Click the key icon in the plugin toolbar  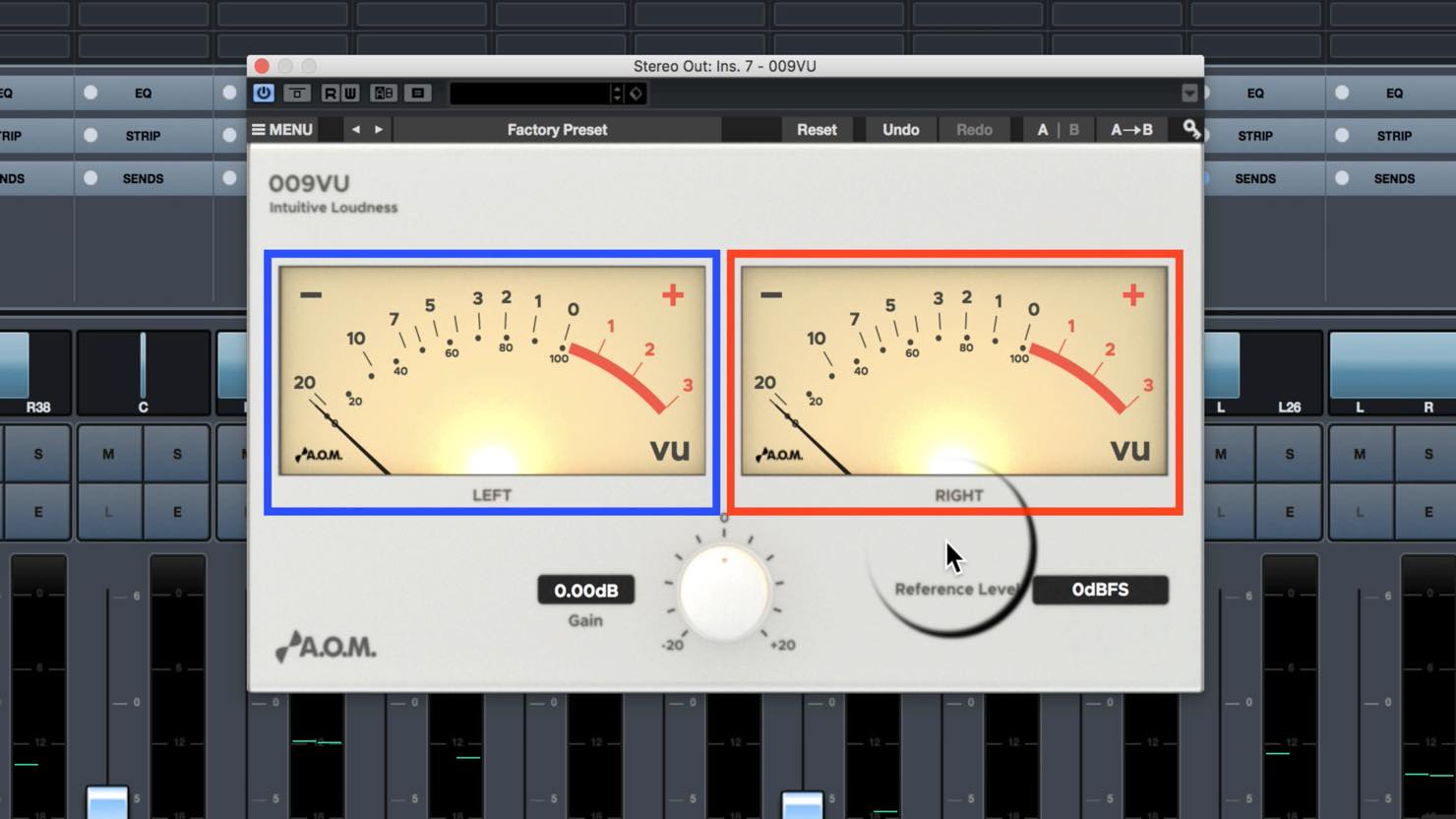tap(1191, 129)
